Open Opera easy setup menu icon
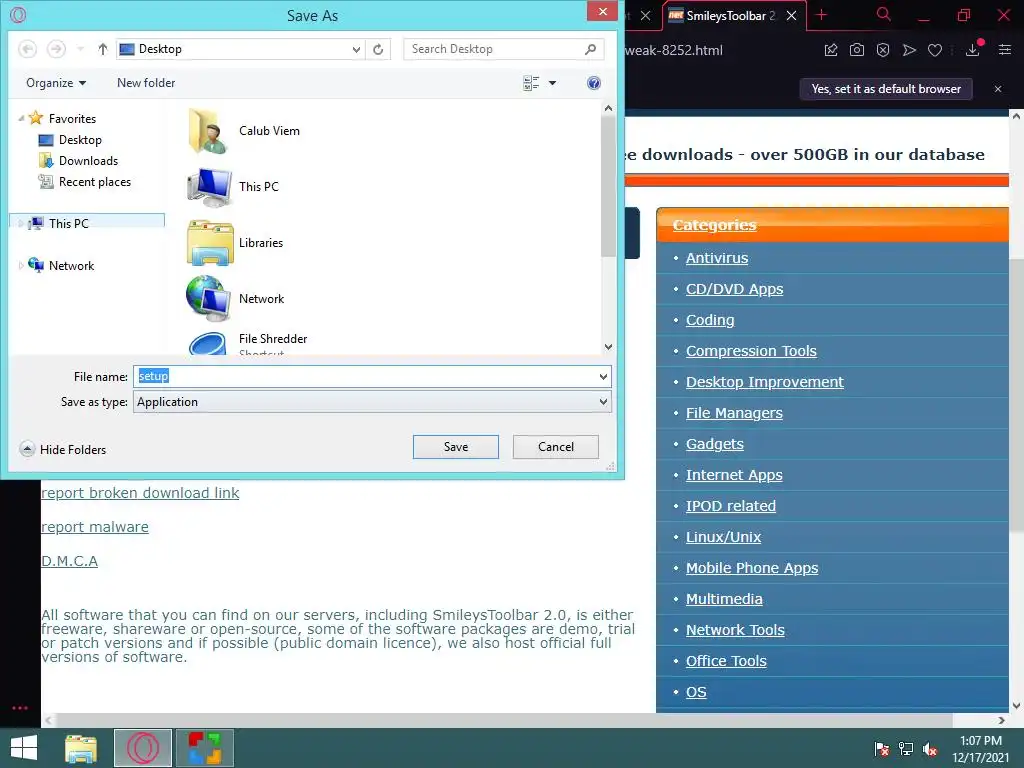Viewport: 1024px width, 768px height. point(1005,50)
